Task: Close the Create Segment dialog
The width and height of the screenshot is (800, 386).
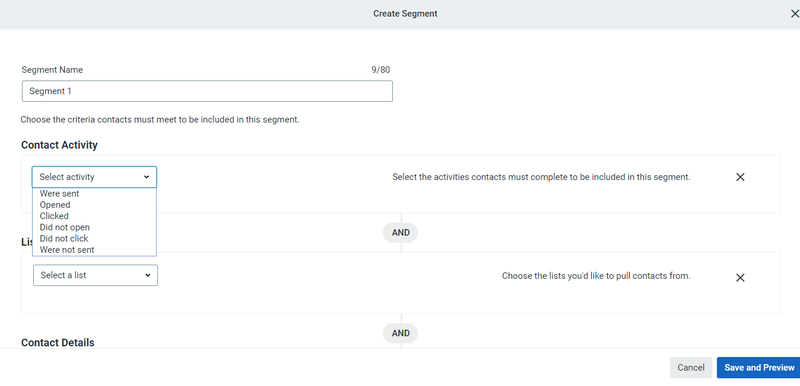Action: (794, 14)
